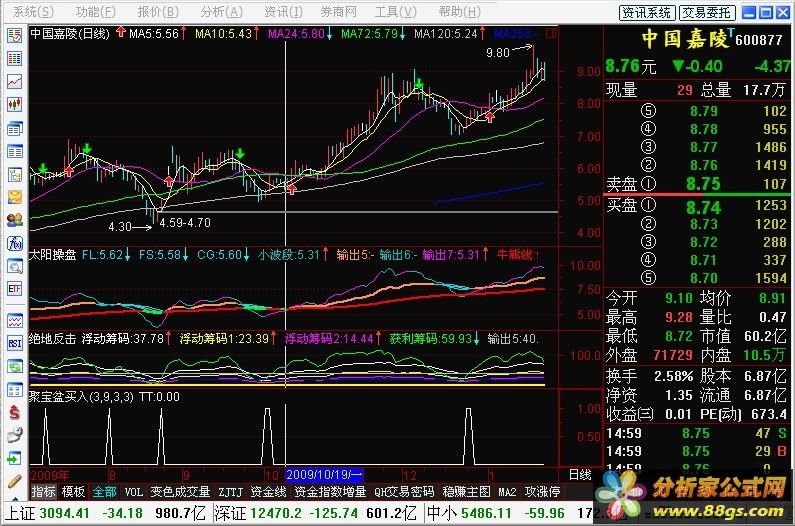Click the MA24:5.80 moving average label
The width and height of the screenshot is (795, 526).
coord(296,33)
